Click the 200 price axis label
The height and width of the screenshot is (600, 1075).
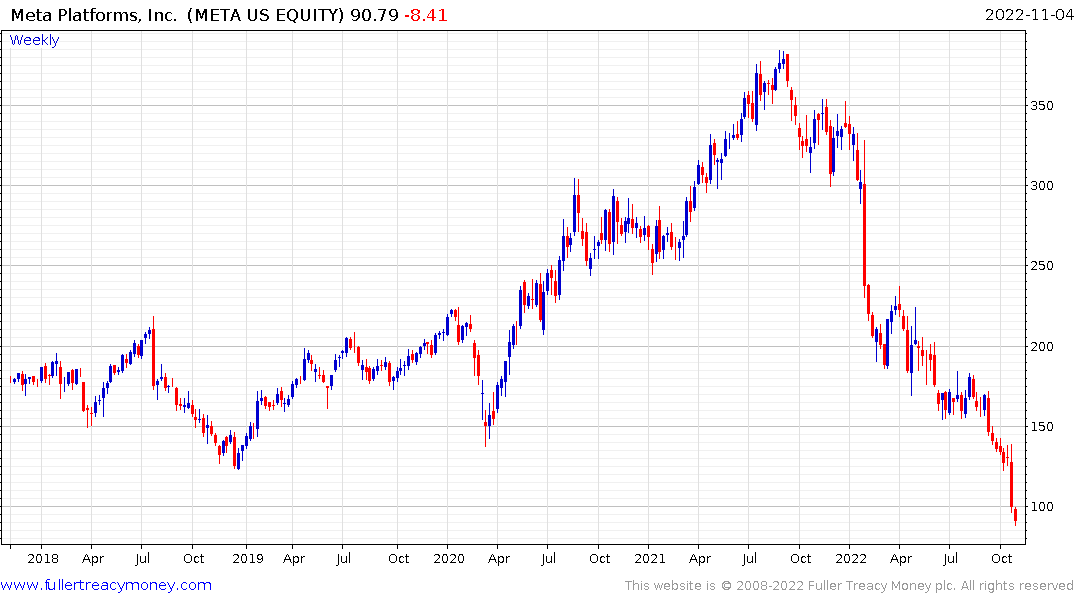(x=1042, y=346)
